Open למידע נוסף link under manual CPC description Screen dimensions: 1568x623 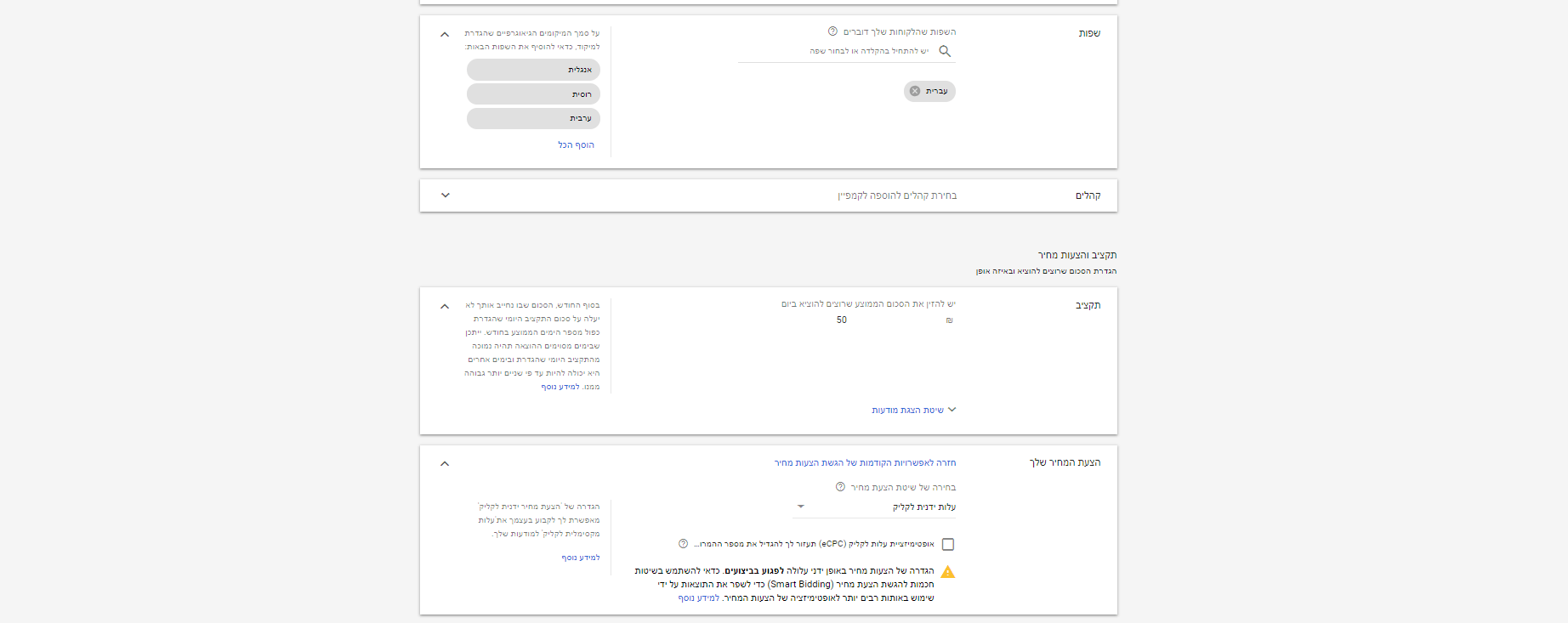(x=581, y=558)
